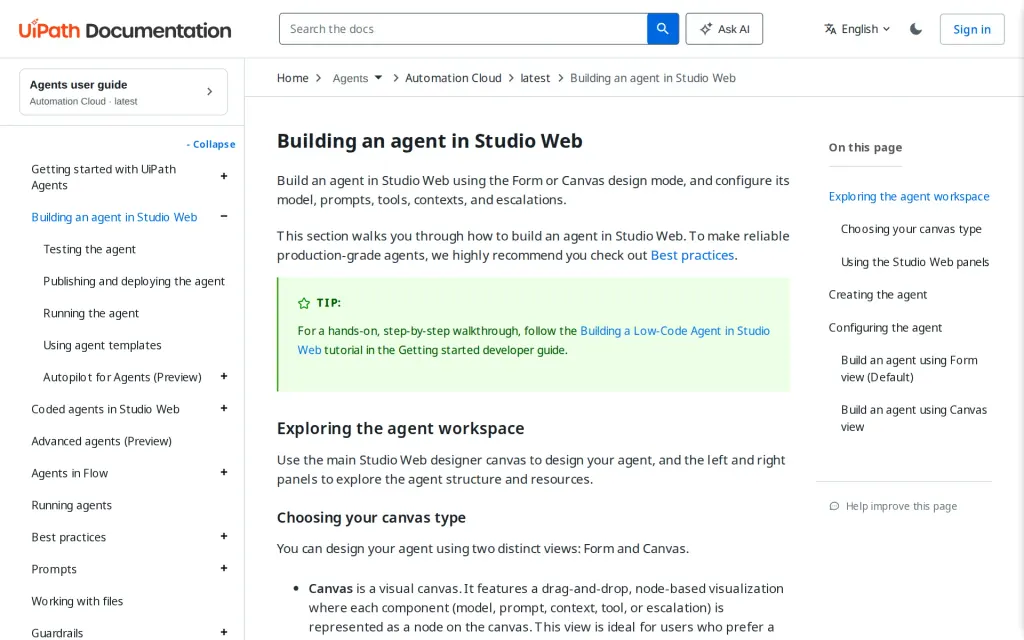Expand the Agents in Flow section
Image resolution: width=1024 pixels, height=640 pixels.
click(224, 472)
